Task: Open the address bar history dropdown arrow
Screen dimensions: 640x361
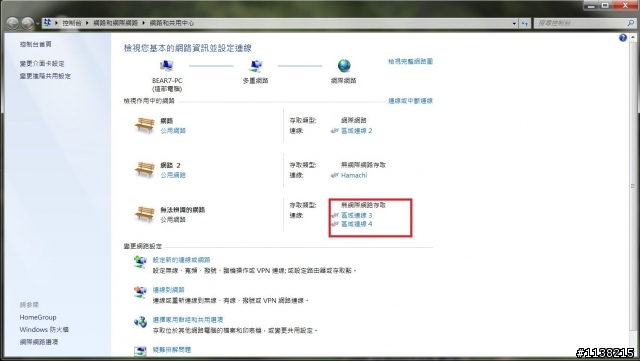Action: coord(514,23)
